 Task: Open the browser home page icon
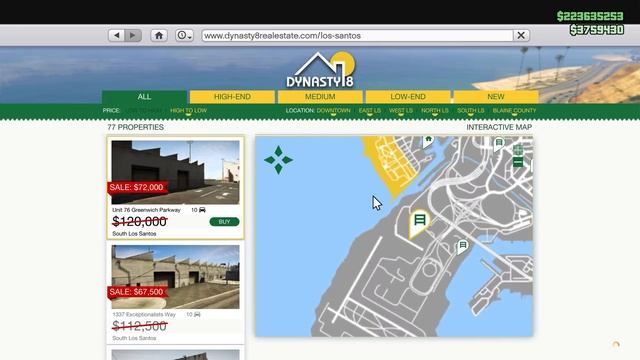pos(159,36)
